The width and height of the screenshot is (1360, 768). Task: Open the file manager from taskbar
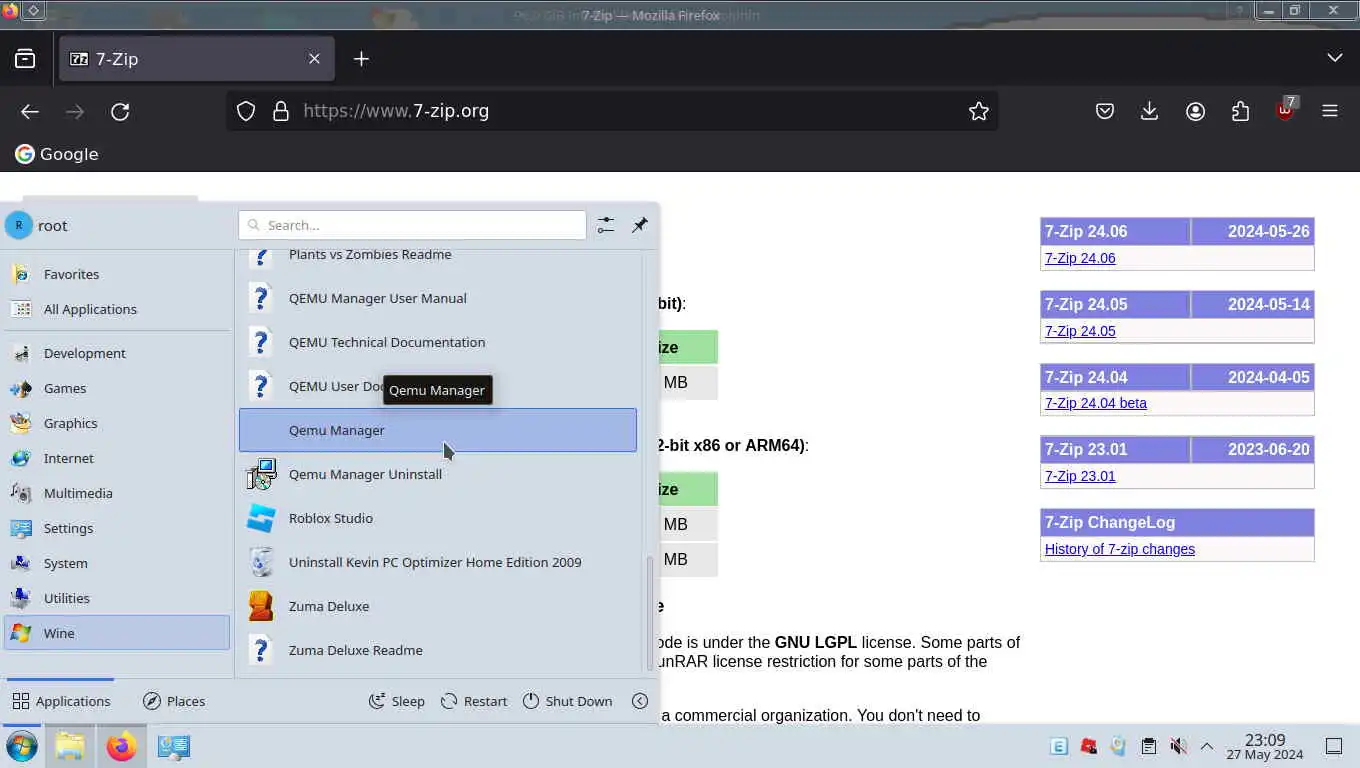pyautogui.click(x=70, y=746)
